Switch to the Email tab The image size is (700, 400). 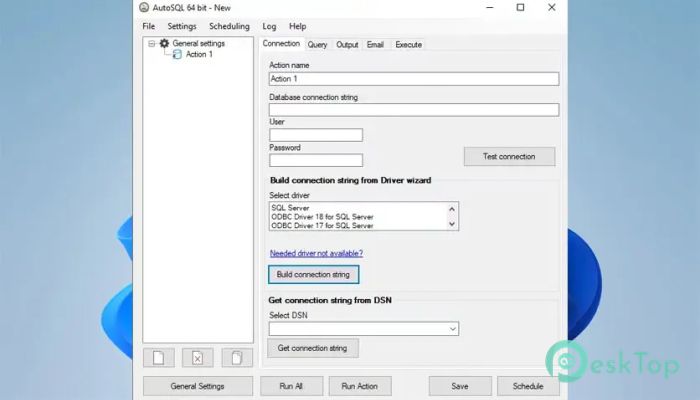pos(375,45)
